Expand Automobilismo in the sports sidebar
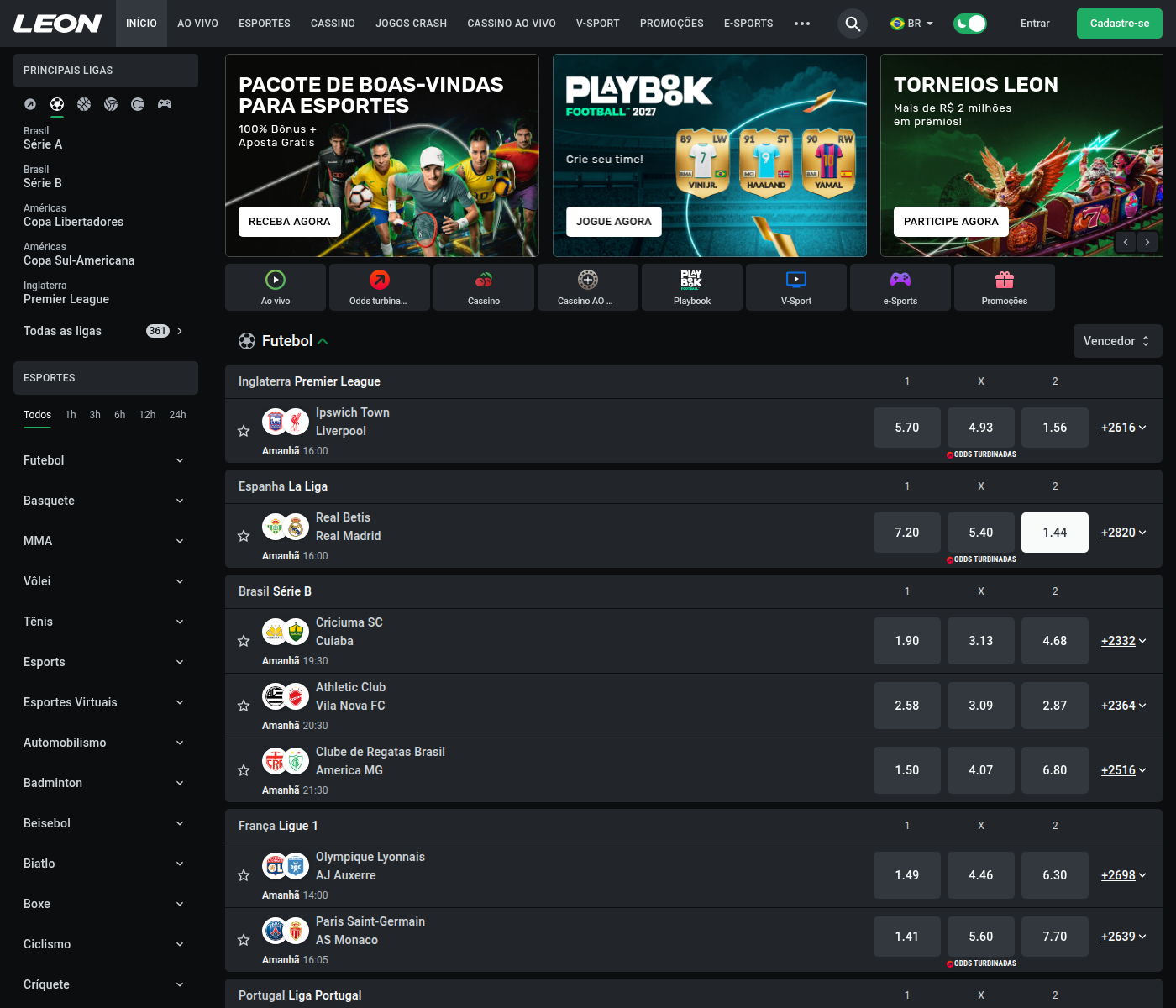This screenshot has width=1176, height=1008. 106,743
